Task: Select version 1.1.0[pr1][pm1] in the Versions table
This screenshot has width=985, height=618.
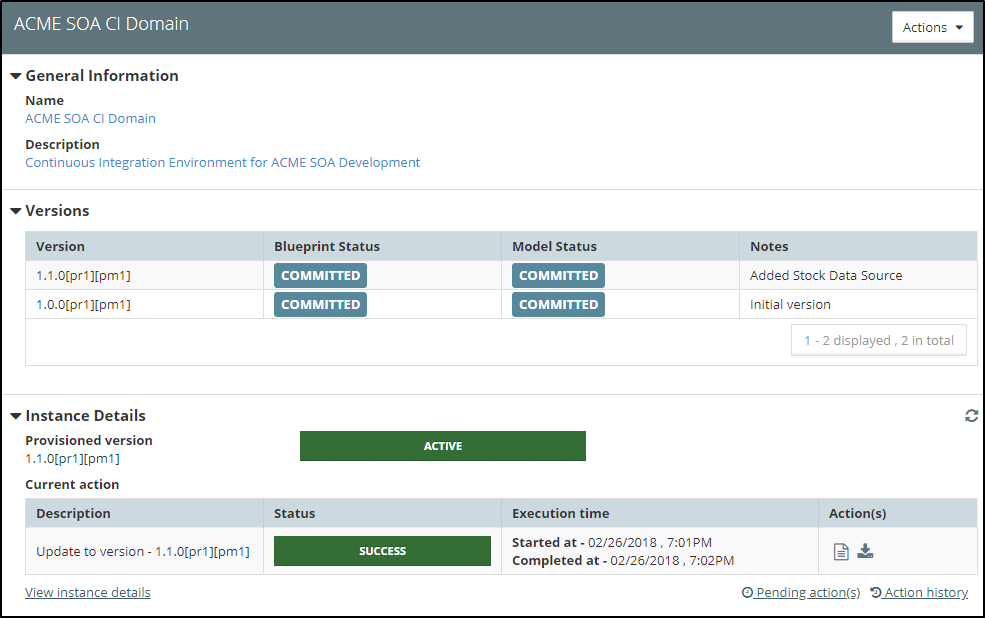Action: coord(83,275)
